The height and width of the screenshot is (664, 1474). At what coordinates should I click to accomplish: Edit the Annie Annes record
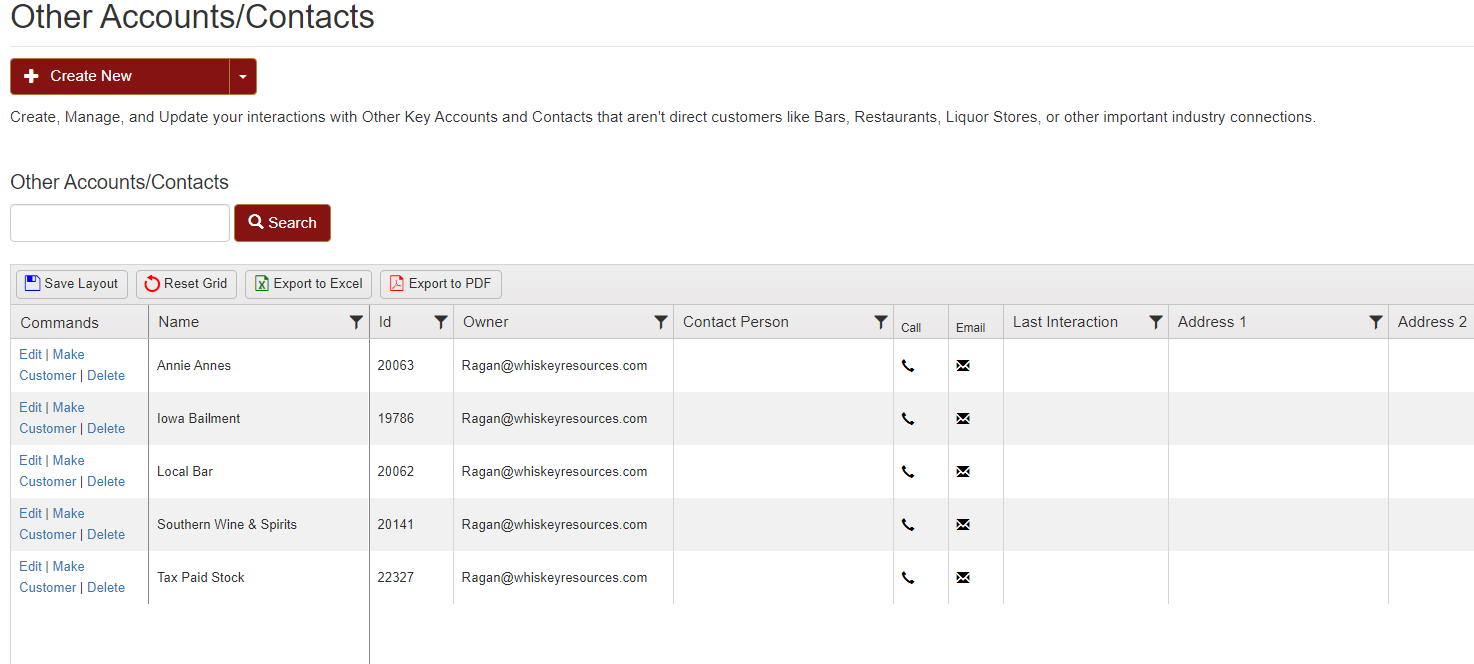tap(31, 354)
